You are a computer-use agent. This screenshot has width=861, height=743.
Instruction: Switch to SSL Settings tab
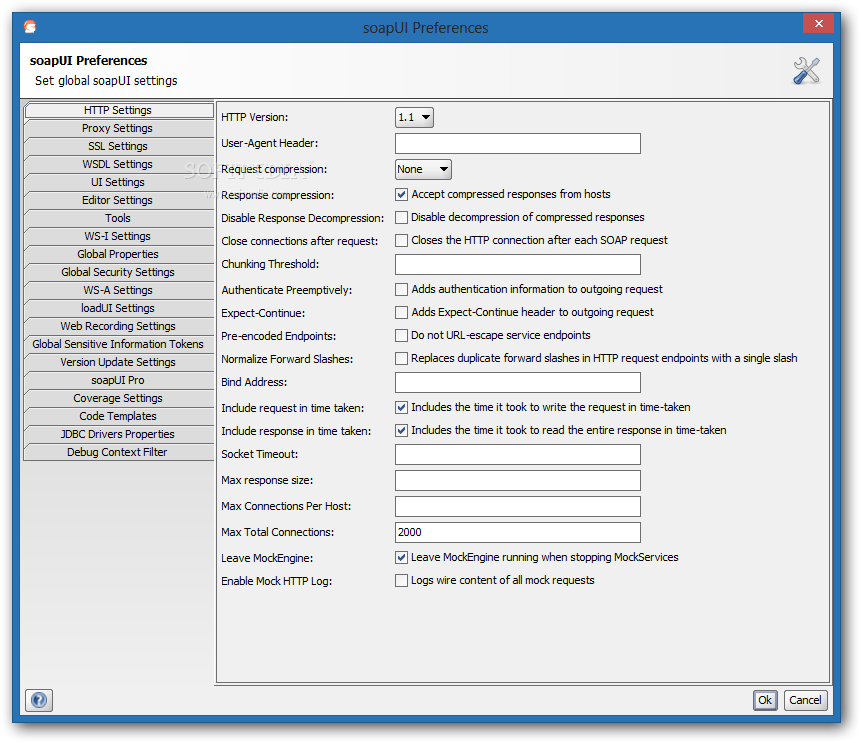pos(119,147)
